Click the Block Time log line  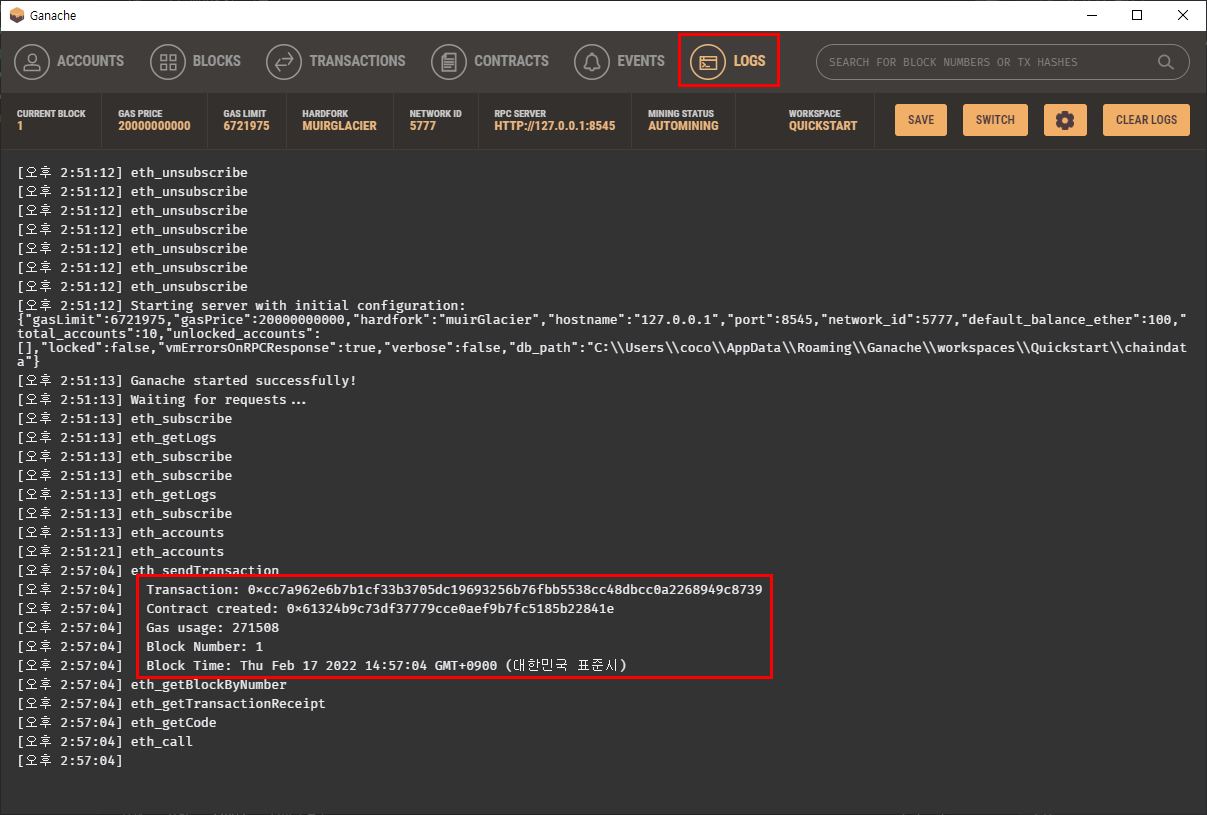coord(386,666)
